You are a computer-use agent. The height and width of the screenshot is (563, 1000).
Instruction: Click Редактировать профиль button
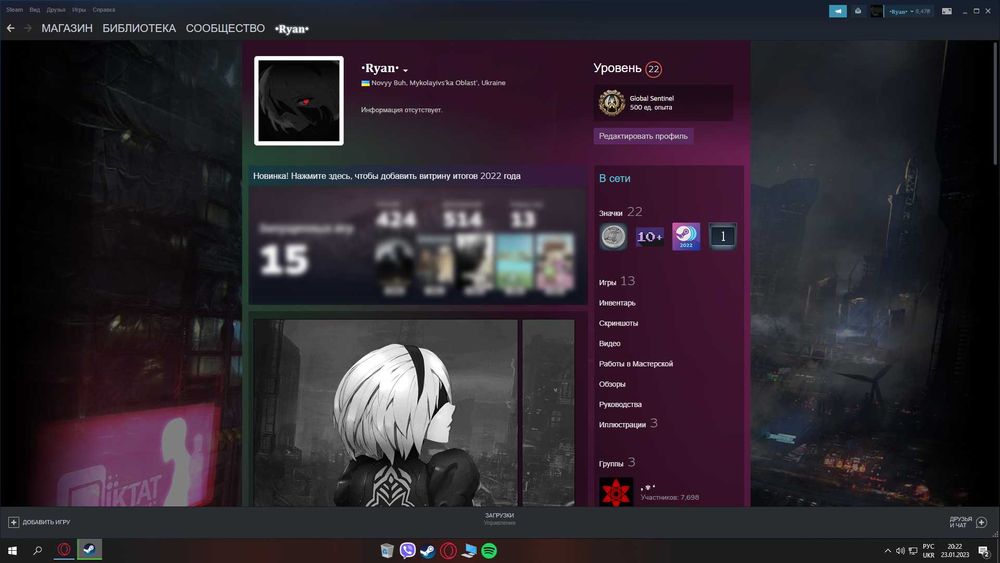click(x=643, y=136)
